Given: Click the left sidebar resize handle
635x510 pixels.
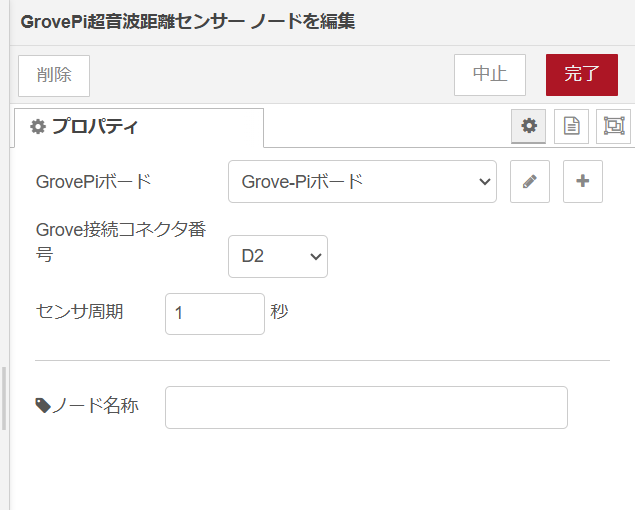Looking at the screenshot, I should (4, 398).
